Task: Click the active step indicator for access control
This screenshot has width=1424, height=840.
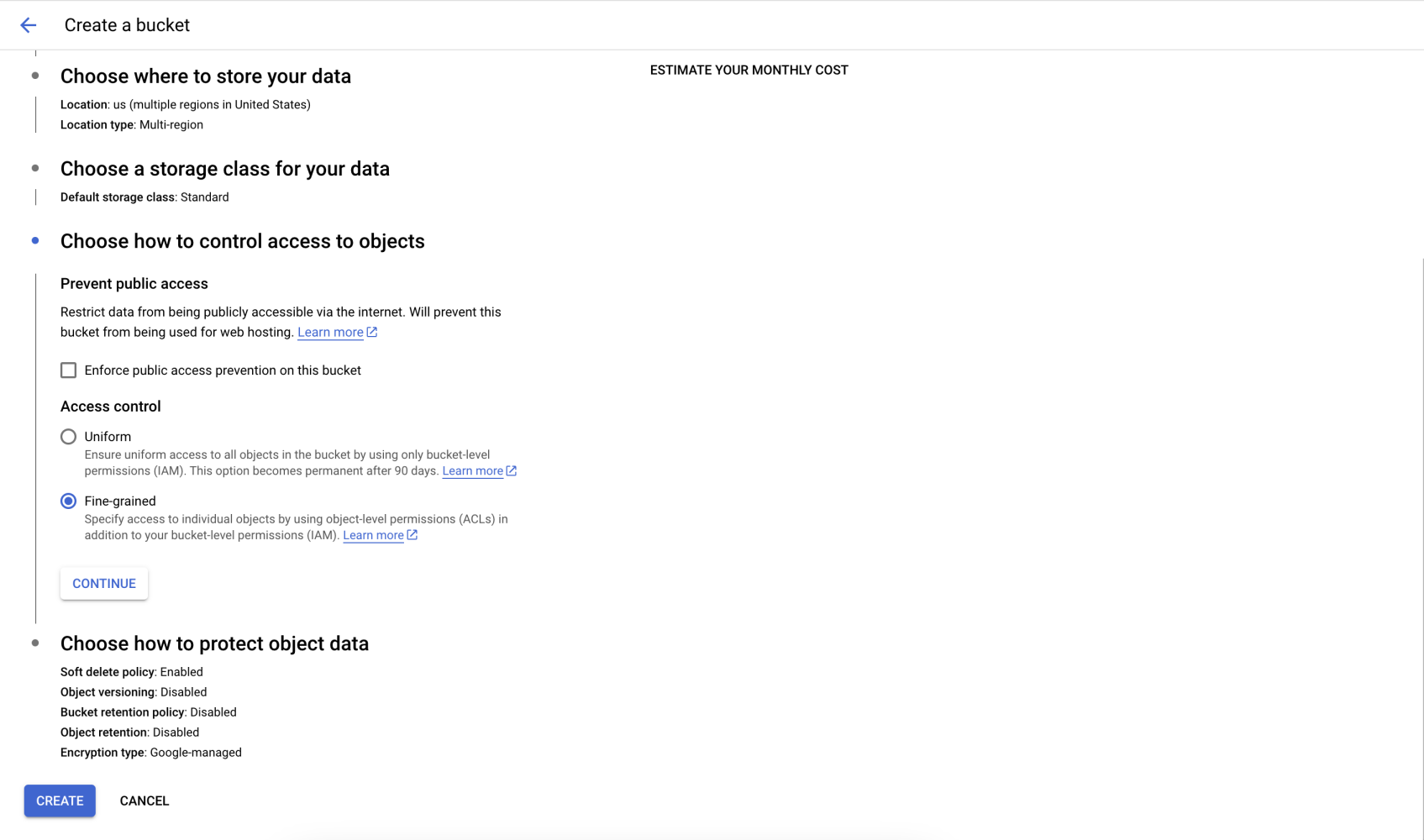Action: (x=34, y=240)
